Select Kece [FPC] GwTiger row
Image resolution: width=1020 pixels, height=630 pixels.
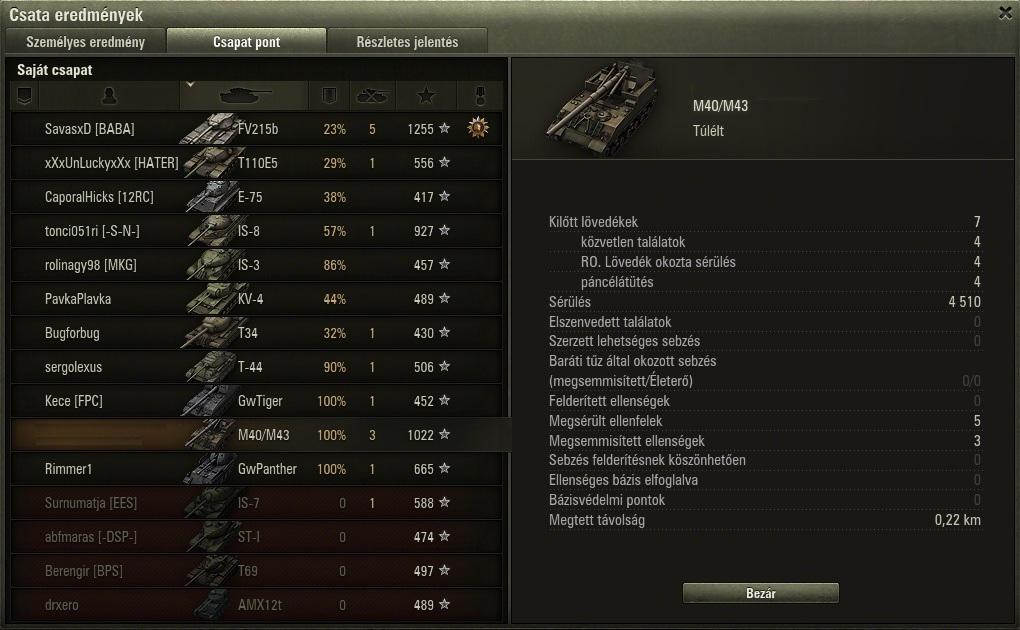(x=257, y=401)
